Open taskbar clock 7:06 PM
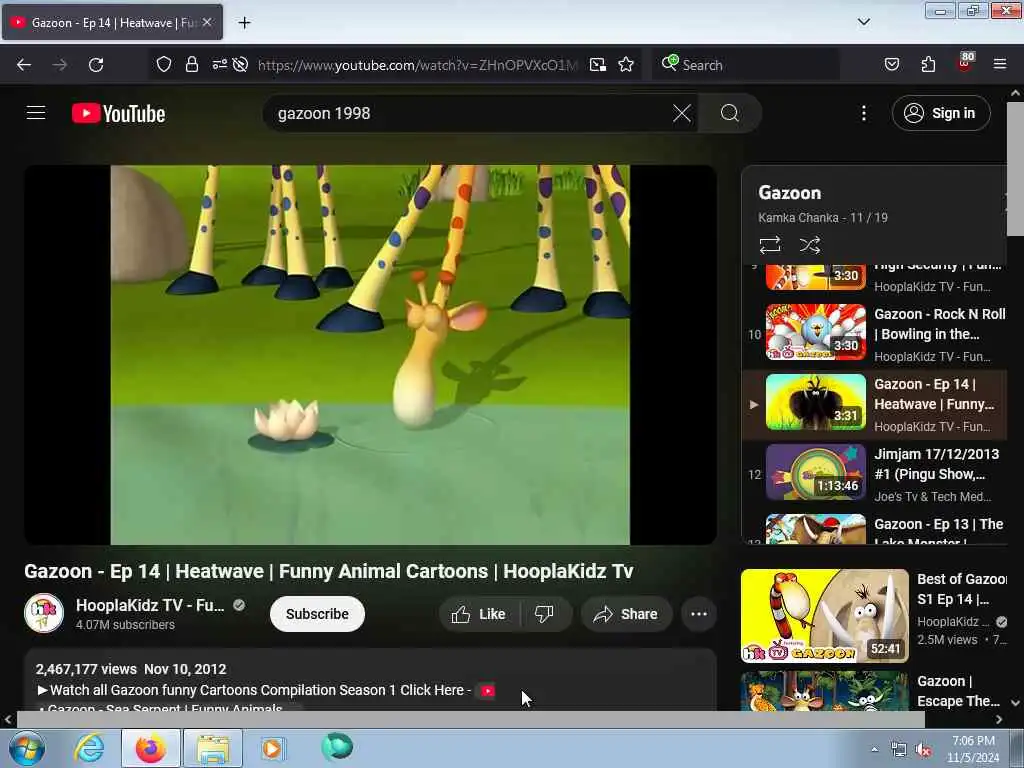 point(973,749)
